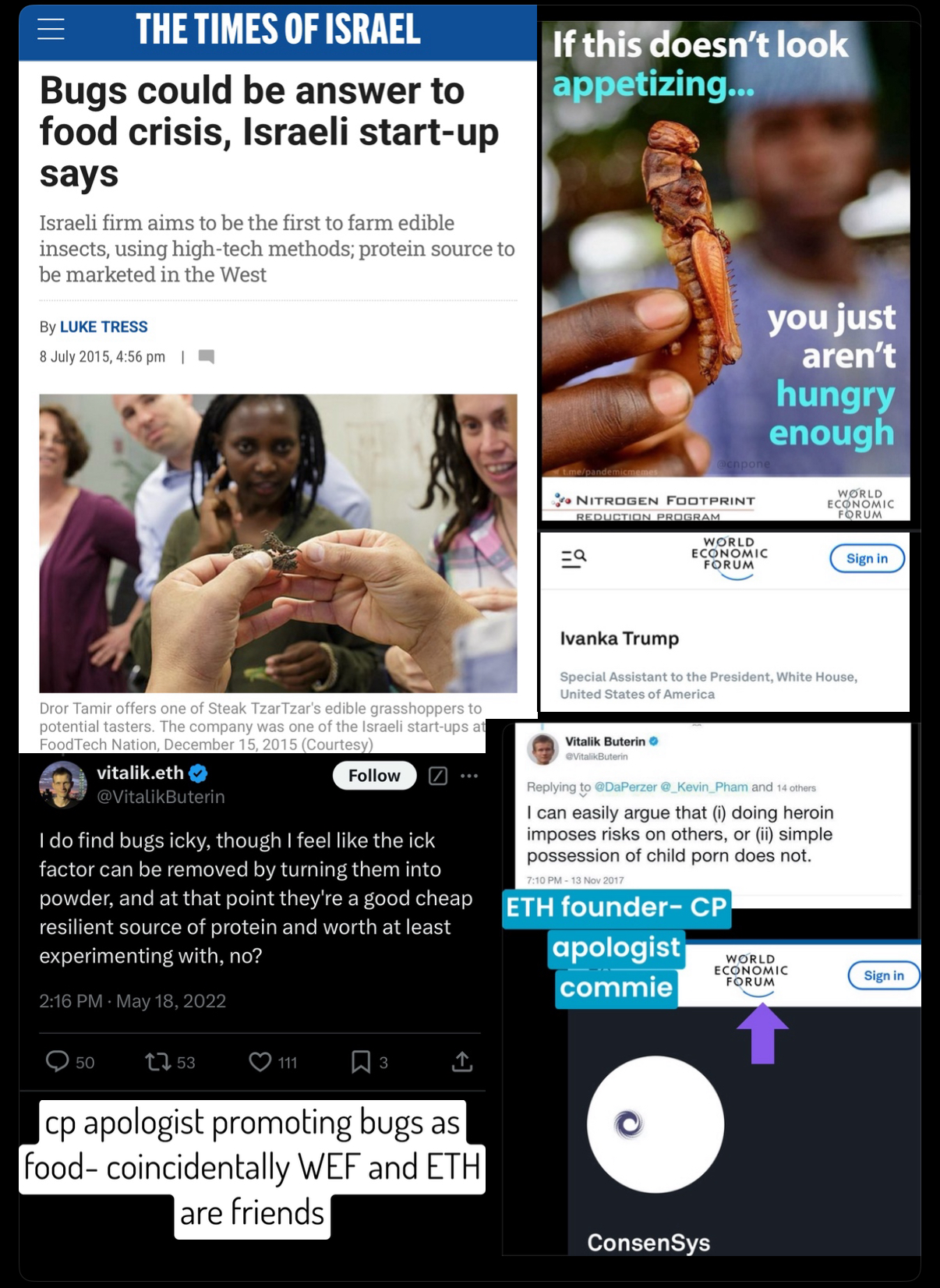Retweet using the repost arrows icon
Image resolution: width=940 pixels, height=1288 pixels.
point(158,1061)
